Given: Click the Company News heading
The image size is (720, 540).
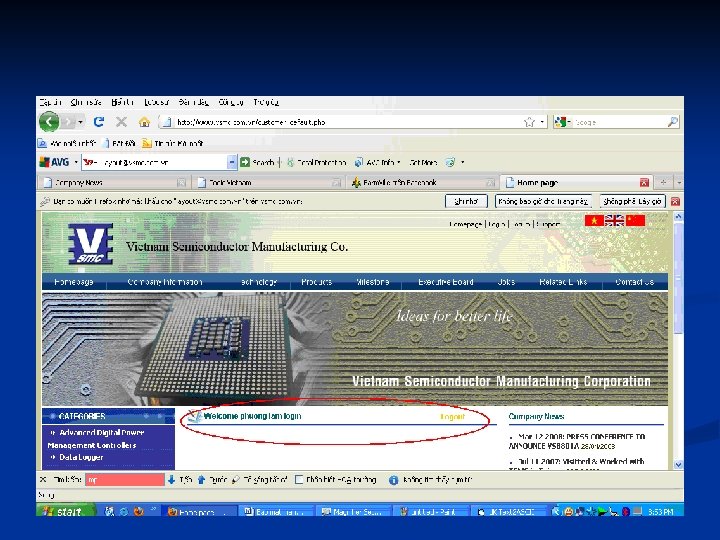Looking at the screenshot, I should tap(536, 416).
